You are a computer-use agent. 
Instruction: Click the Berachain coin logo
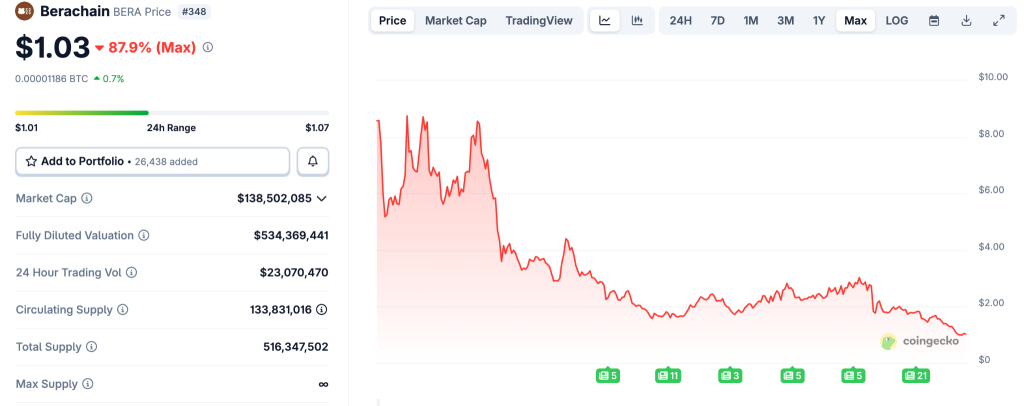tap(24, 12)
